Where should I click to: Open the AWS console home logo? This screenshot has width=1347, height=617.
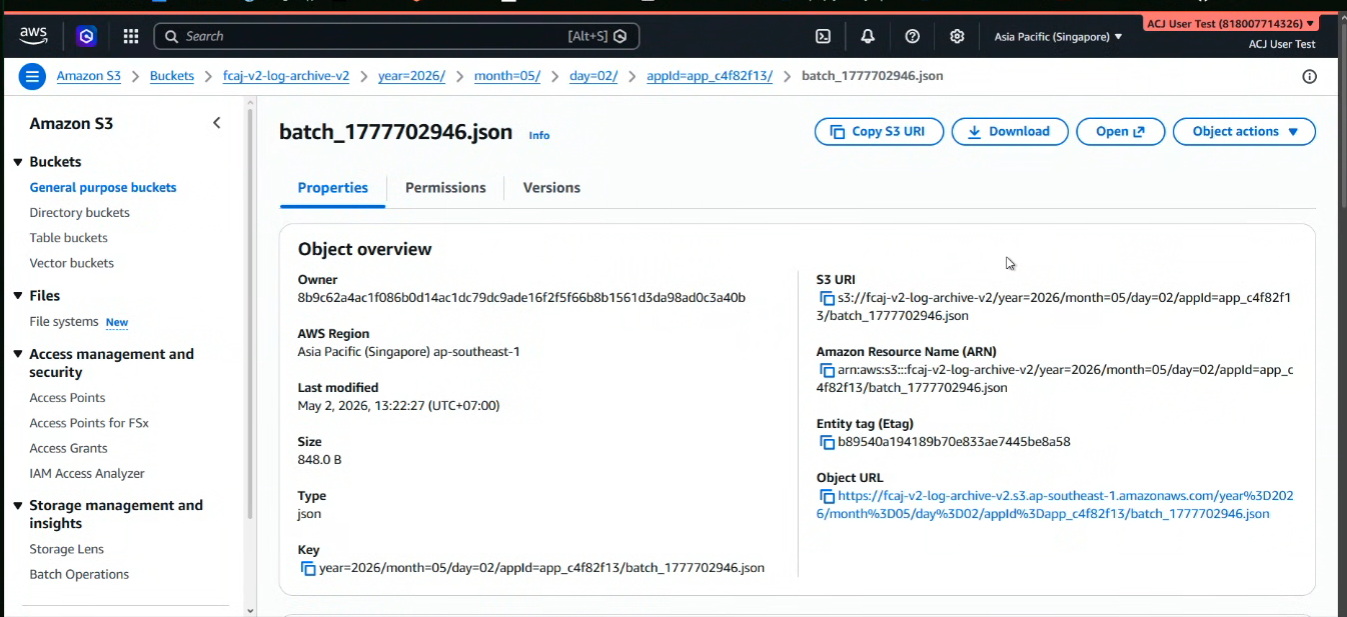(x=33, y=36)
